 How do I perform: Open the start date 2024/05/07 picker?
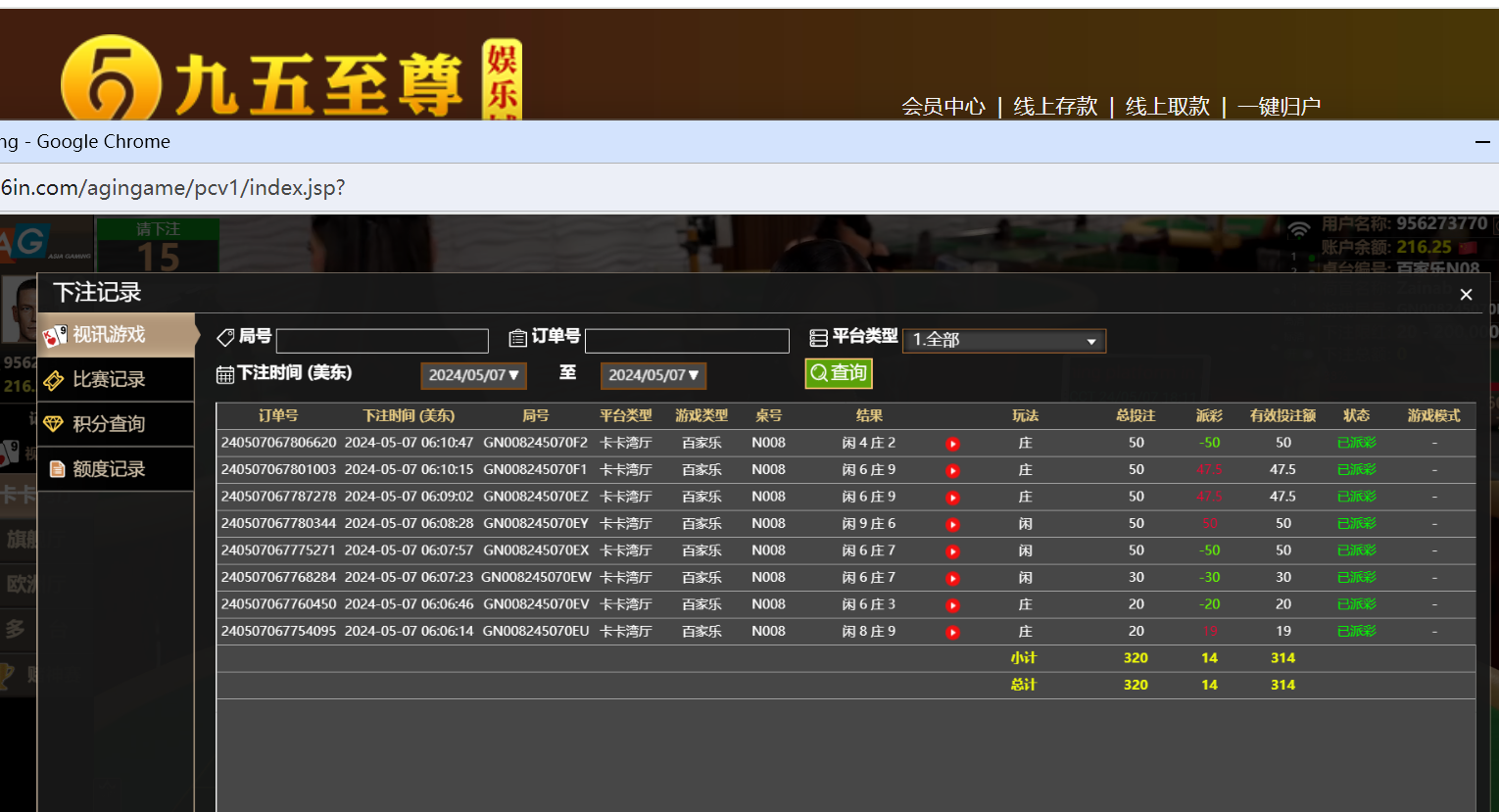point(473,375)
